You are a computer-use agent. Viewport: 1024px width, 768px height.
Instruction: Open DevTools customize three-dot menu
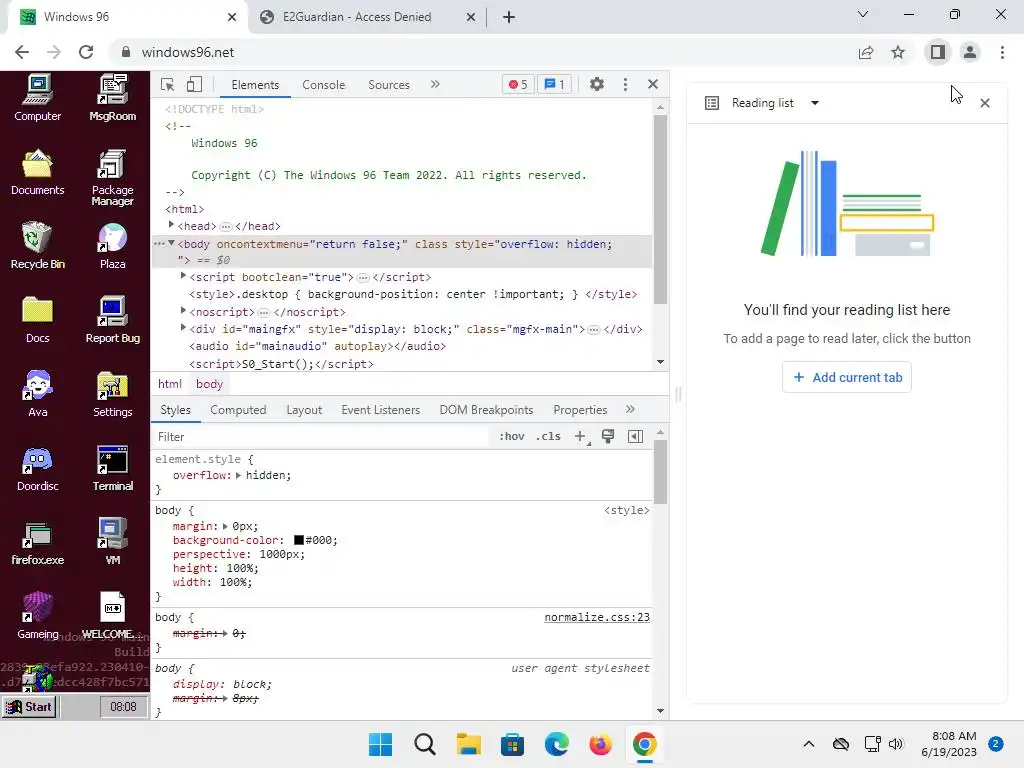625,84
